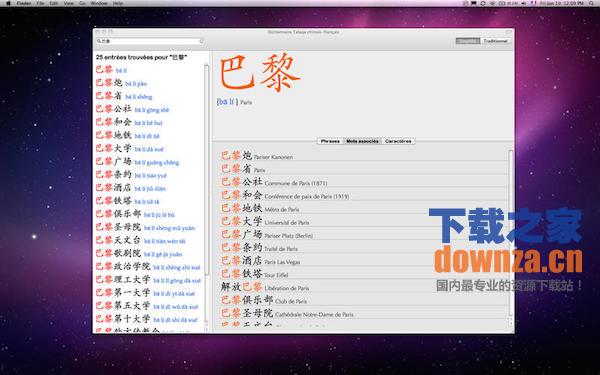Select result 巴黎广场 bā lí guǎng chǎng
The width and height of the screenshot is (600, 375).
pyautogui.click(x=137, y=161)
